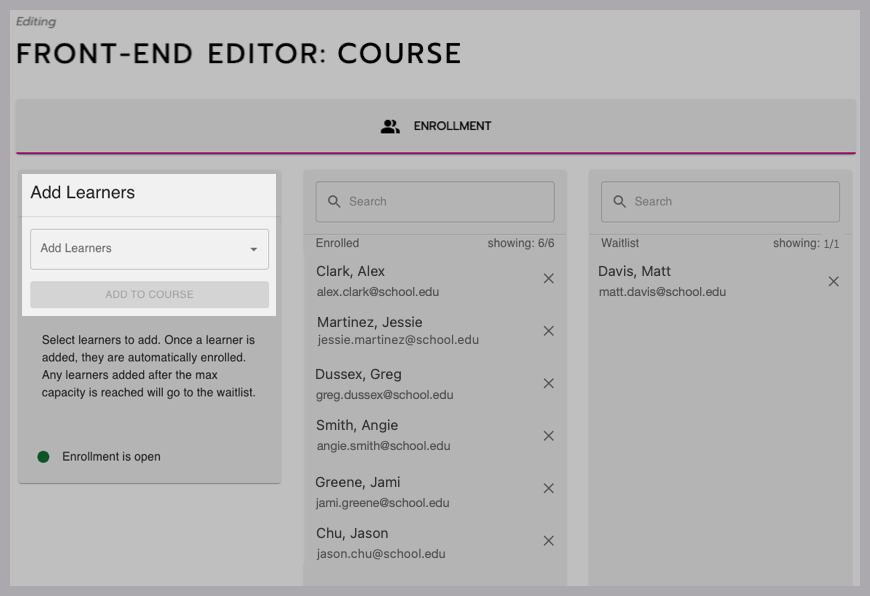Image resolution: width=870 pixels, height=596 pixels.
Task: Click the email jami.greene@school.edu
Action: [x=382, y=503]
